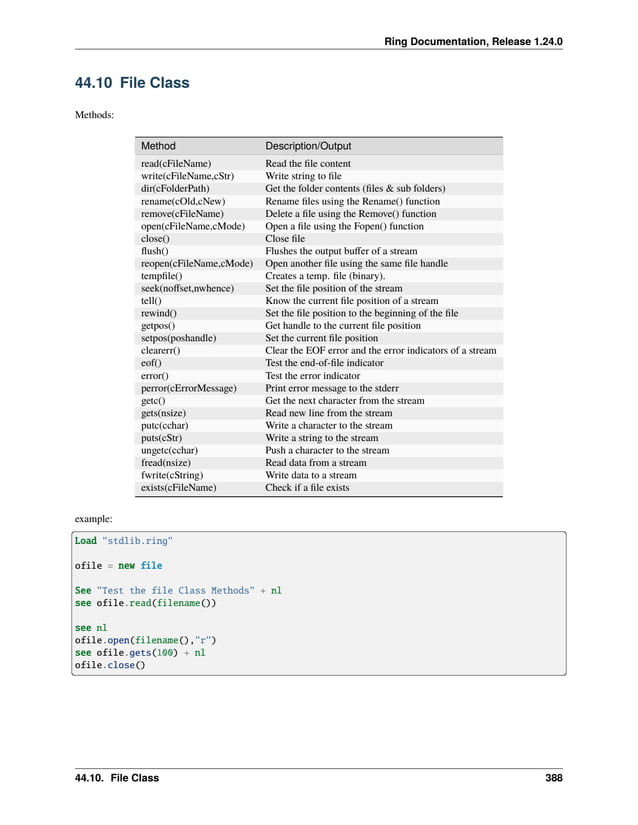Click 'Print error message to the stderr' description
Screen dimensions: 638x825
332,388
